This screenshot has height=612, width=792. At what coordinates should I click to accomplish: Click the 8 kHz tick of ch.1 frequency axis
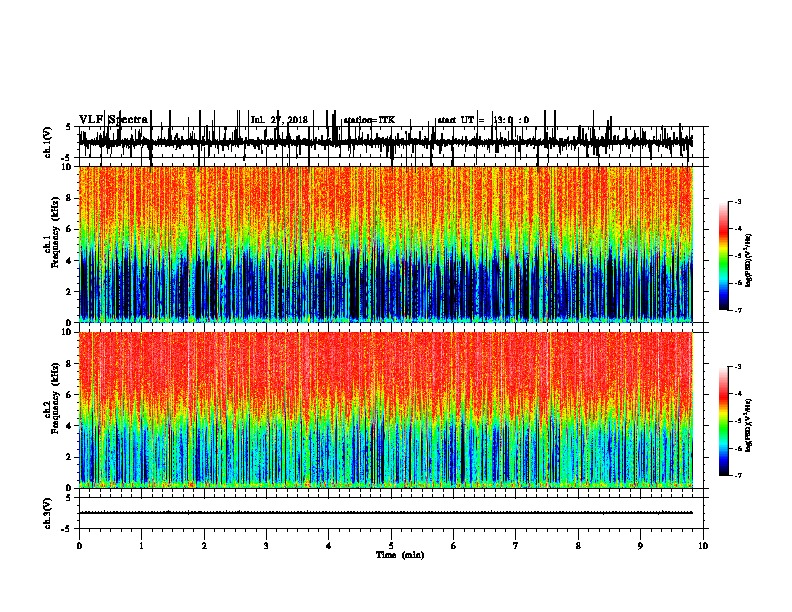click(70, 198)
